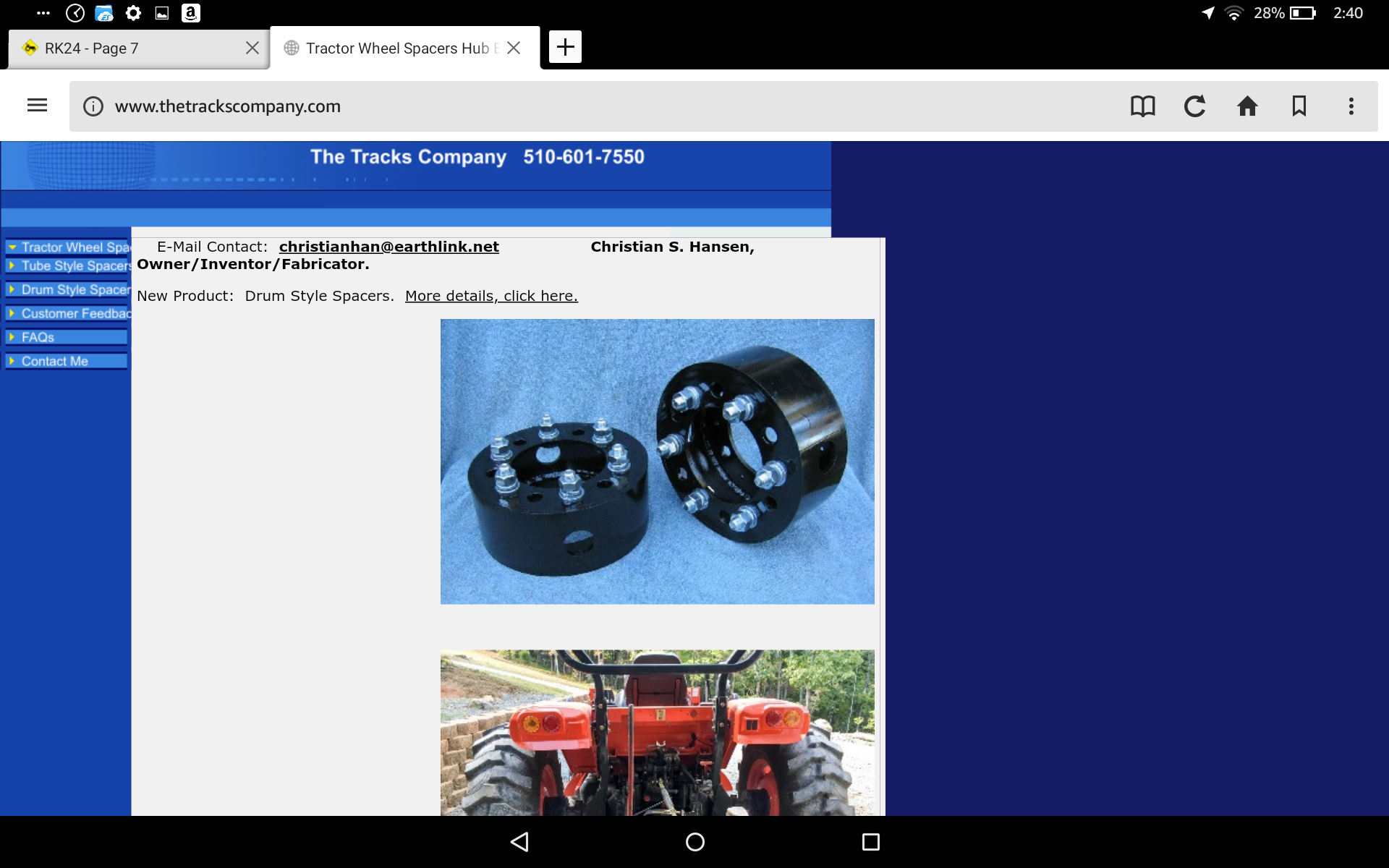The height and width of the screenshot is (868, 1389).
Task: Tap the '2:40' clock in status bar
Action: (1348, 13)
